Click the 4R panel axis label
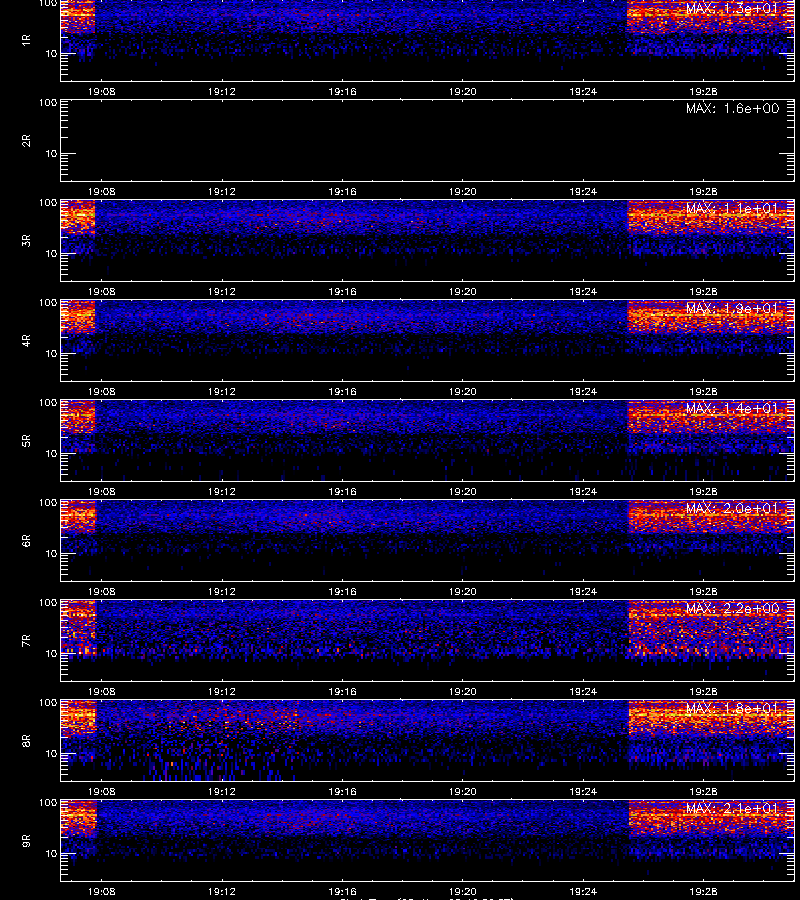 pos(26,340)
